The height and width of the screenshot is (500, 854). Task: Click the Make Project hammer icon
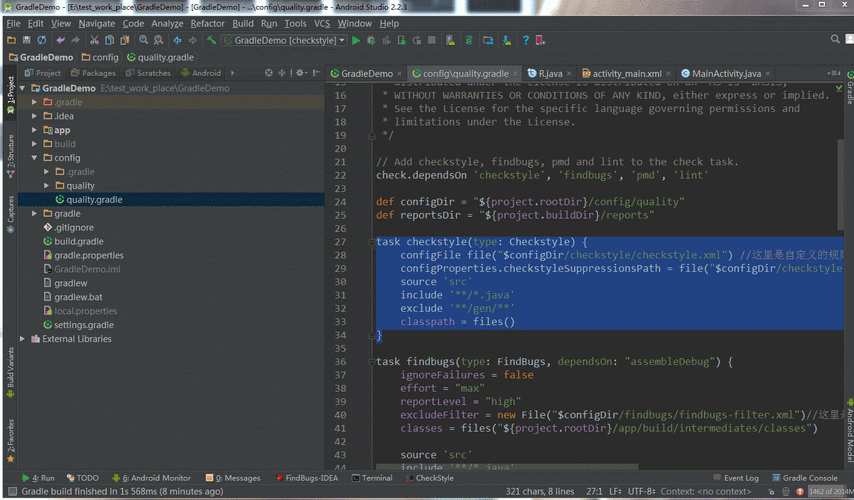tap(211, 40)
